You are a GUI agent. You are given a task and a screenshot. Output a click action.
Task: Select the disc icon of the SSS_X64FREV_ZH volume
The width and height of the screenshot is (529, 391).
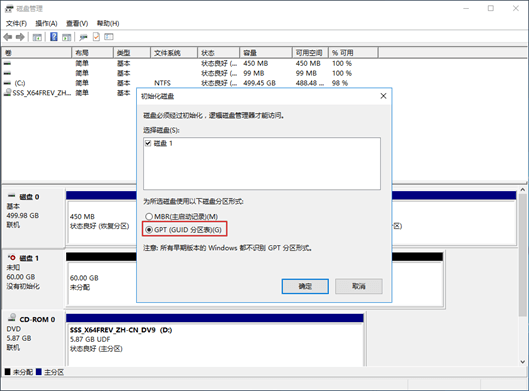pos(7,92)
